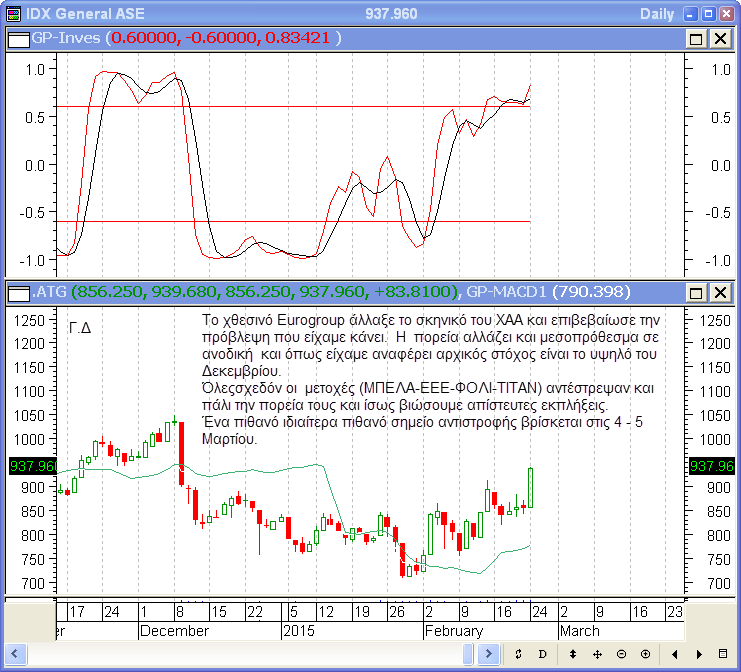
Task: Click the .ATG price pane menu icon
Action: pos(19,293)
